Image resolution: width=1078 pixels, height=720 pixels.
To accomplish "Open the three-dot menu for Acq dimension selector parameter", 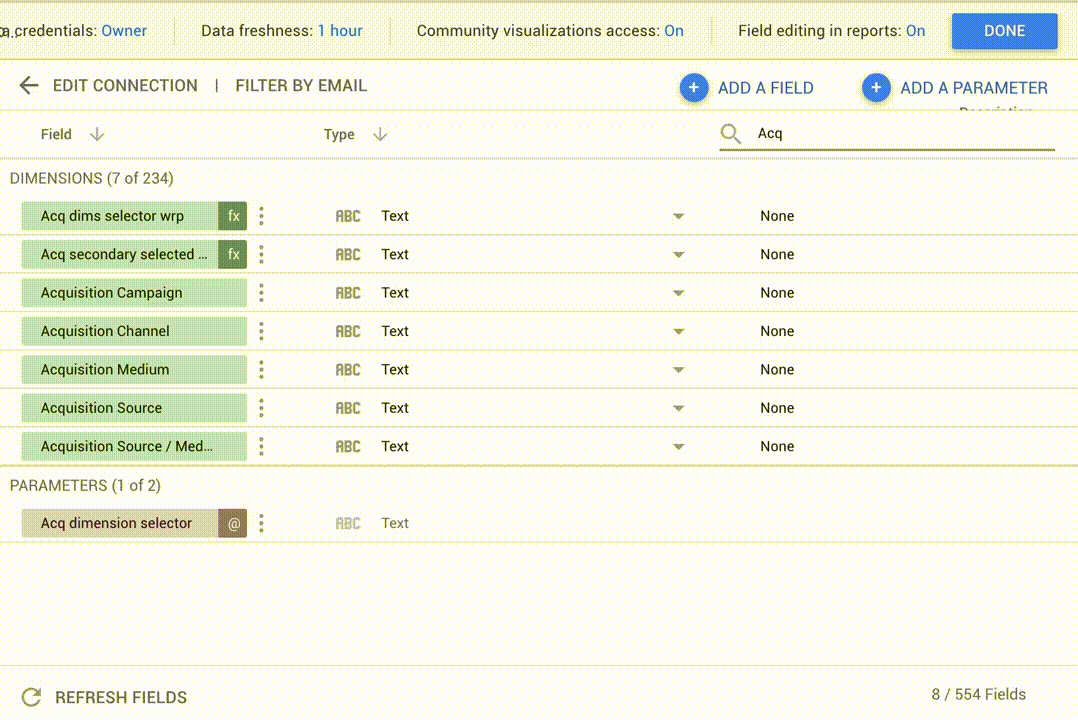I will point(261,522).
